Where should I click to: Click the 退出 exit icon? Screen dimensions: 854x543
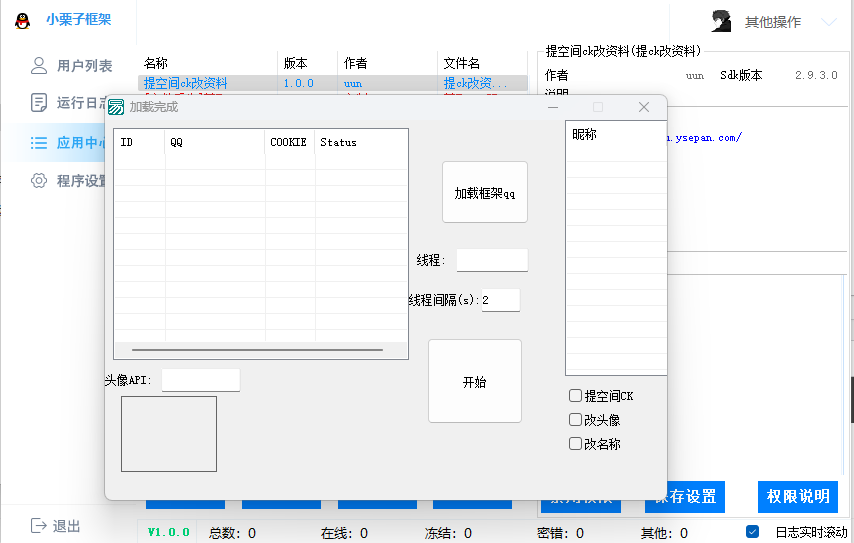[x=39, y=525]
